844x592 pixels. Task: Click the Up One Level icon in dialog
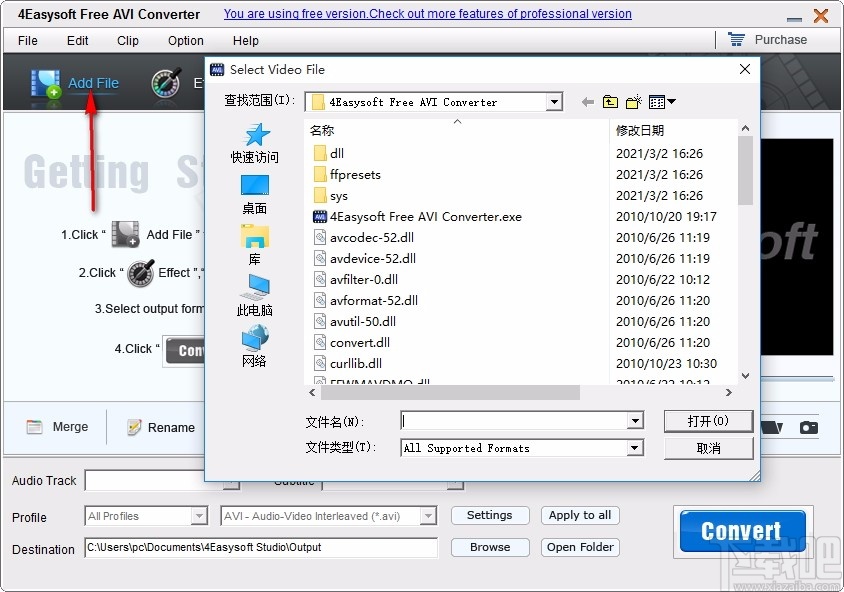point(610,101)
